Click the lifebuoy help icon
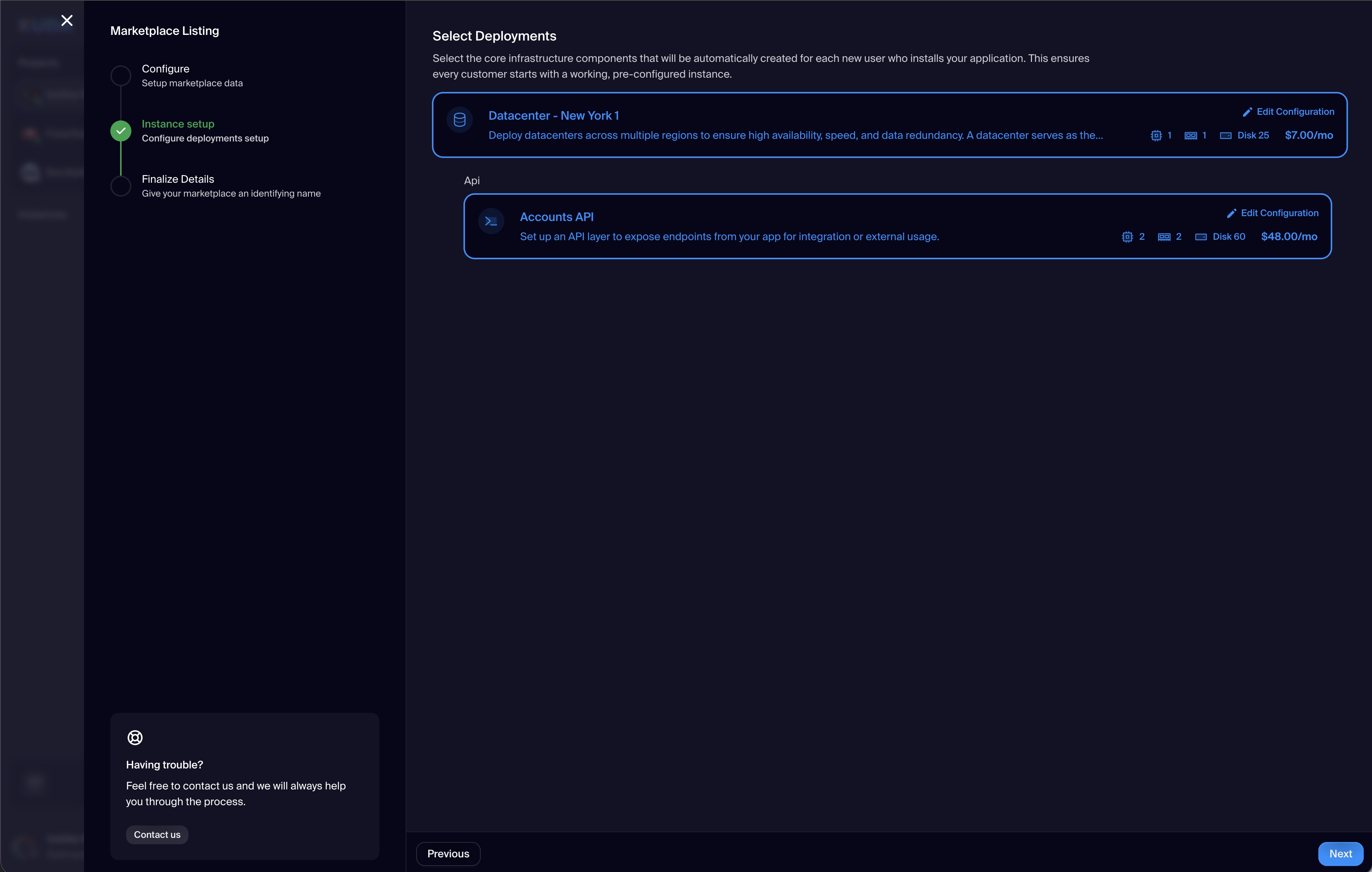1372x872 pixels. pyautogui.click(x=135, y=738)
